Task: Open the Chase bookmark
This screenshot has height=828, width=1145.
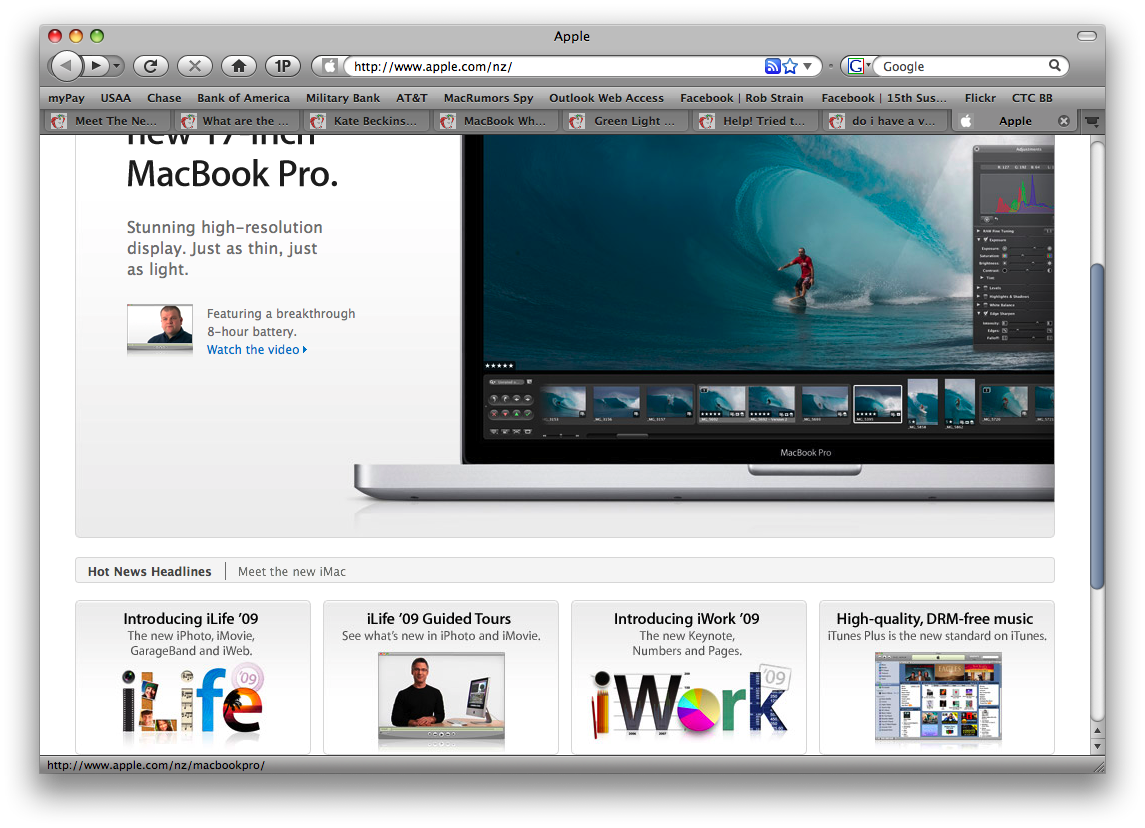Action: [164, 98]
